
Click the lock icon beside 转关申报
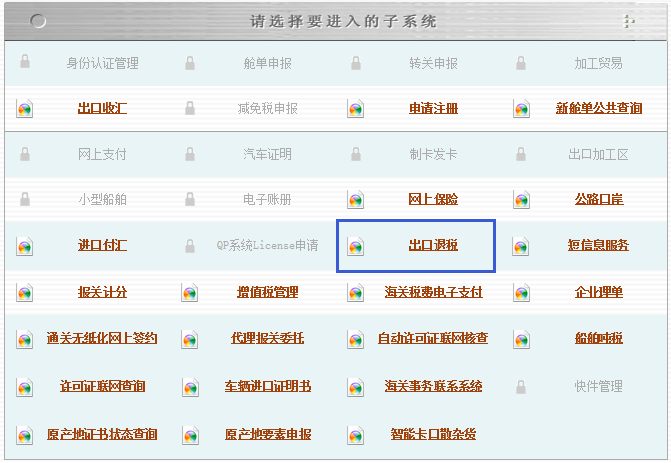pos(356,63)
